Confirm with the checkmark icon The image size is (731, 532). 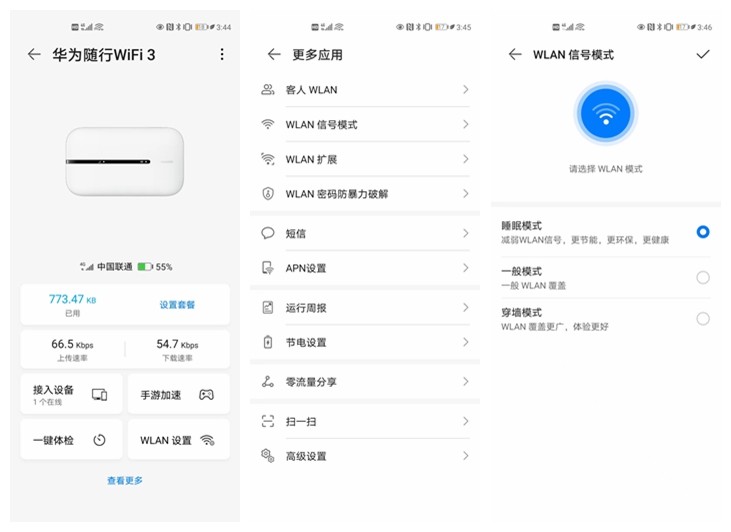click(x=703, y=54)
